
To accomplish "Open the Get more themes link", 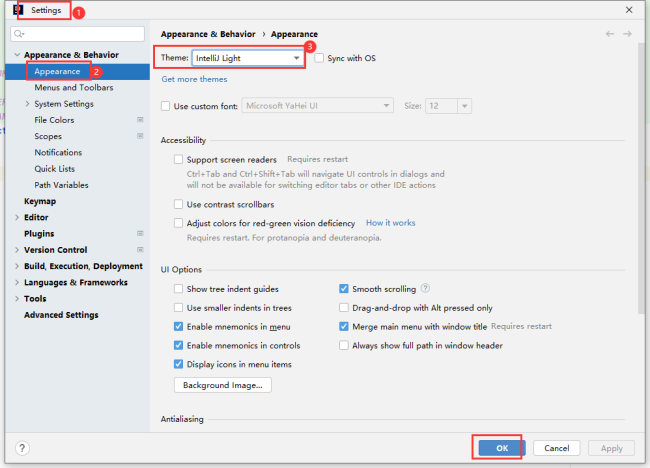I will tap(194, 79).
